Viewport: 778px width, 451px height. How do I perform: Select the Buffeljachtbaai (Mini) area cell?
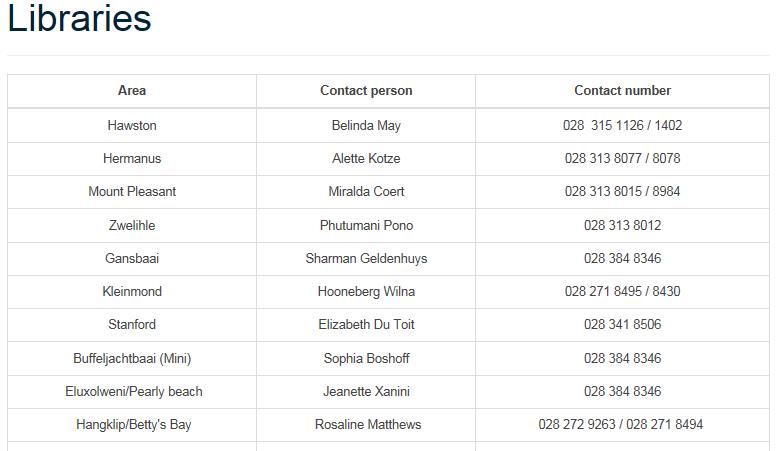[x=132, y=359]
